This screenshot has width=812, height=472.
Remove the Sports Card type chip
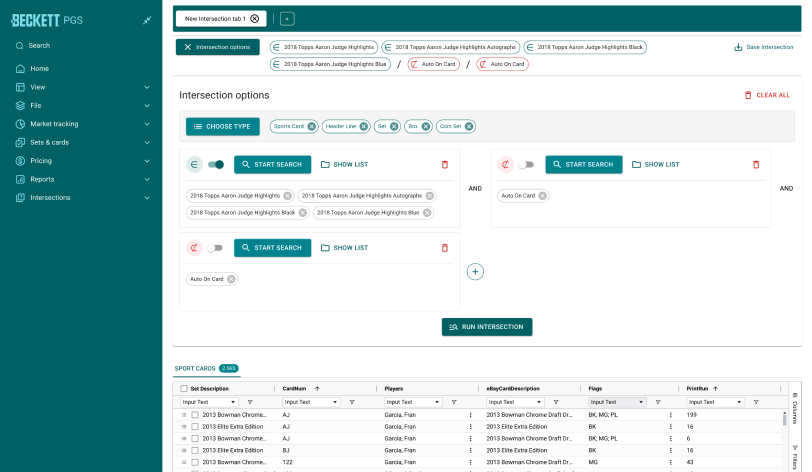pos(311,126)
